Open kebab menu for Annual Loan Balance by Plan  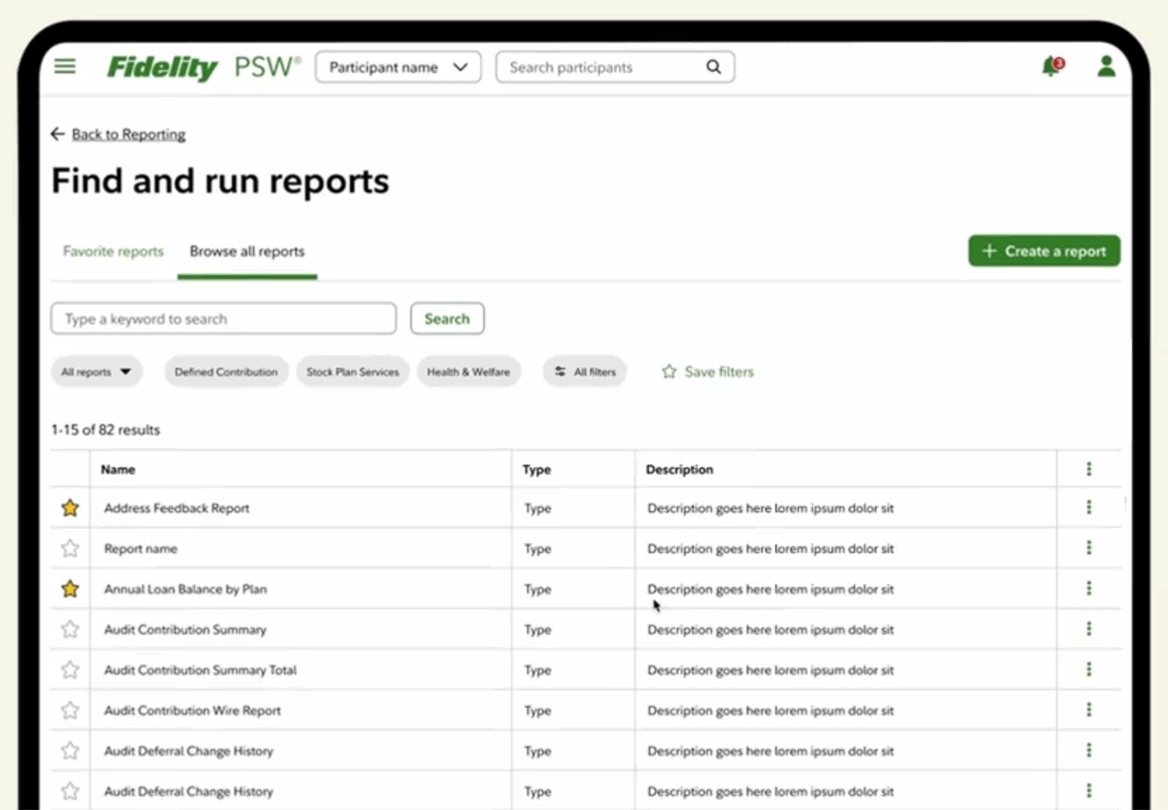1088,588
